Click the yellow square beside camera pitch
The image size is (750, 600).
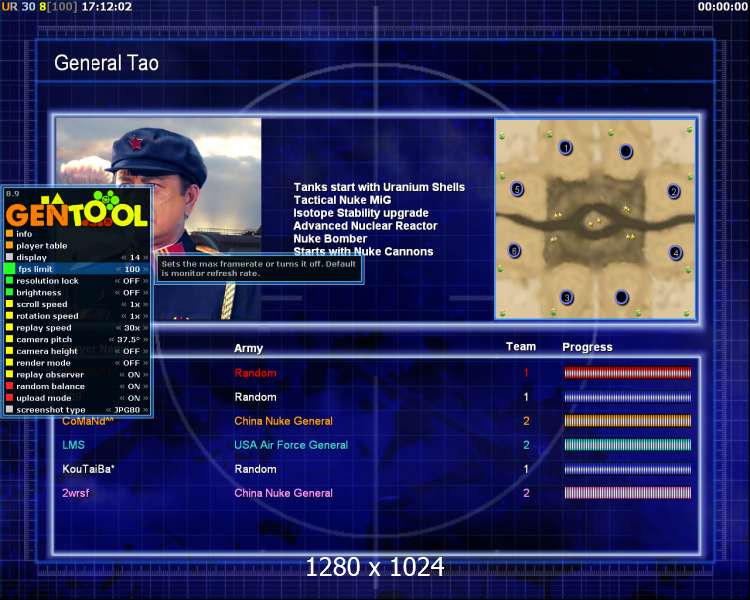pos(9,339)
